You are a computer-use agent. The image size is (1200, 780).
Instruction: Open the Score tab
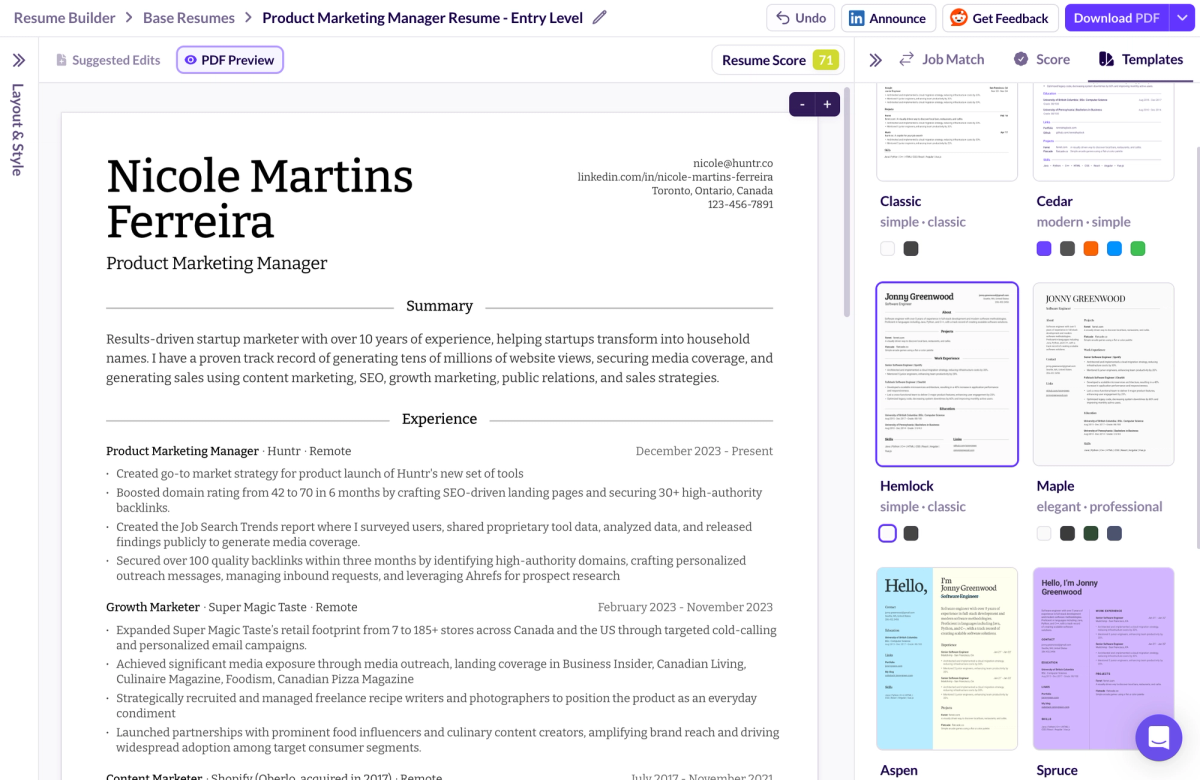pyautogui.click(x=1041, y=59)
